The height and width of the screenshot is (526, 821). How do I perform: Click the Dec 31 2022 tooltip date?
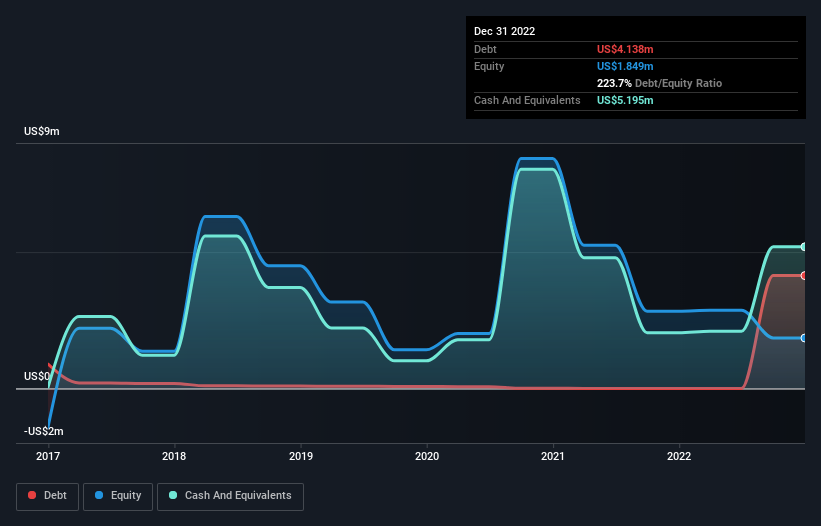504,31
